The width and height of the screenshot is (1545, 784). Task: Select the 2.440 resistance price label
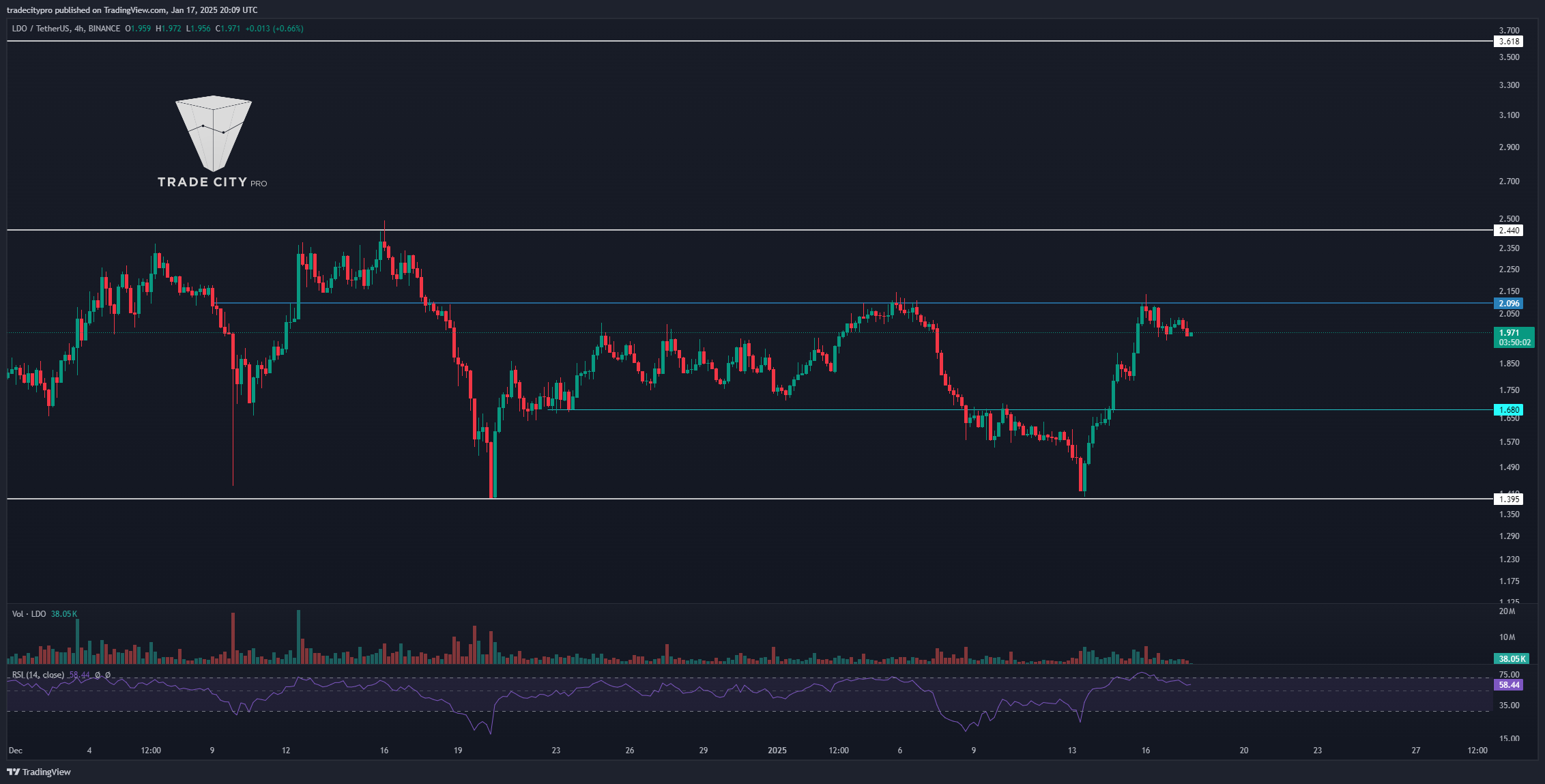tap(1508, 231)
